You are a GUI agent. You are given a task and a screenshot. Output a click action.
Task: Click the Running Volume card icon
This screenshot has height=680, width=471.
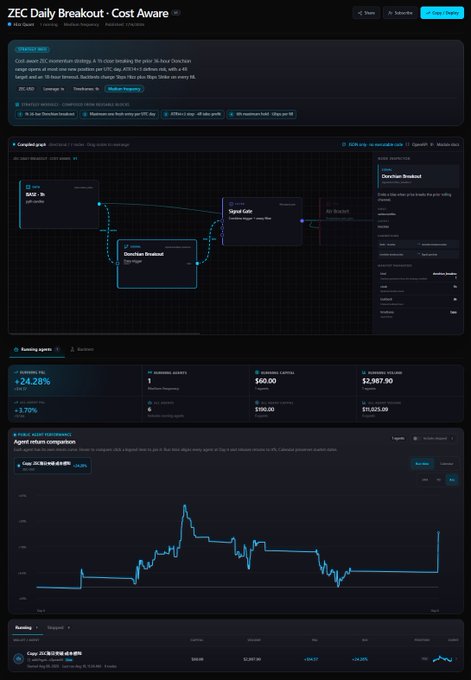(364, 373)
